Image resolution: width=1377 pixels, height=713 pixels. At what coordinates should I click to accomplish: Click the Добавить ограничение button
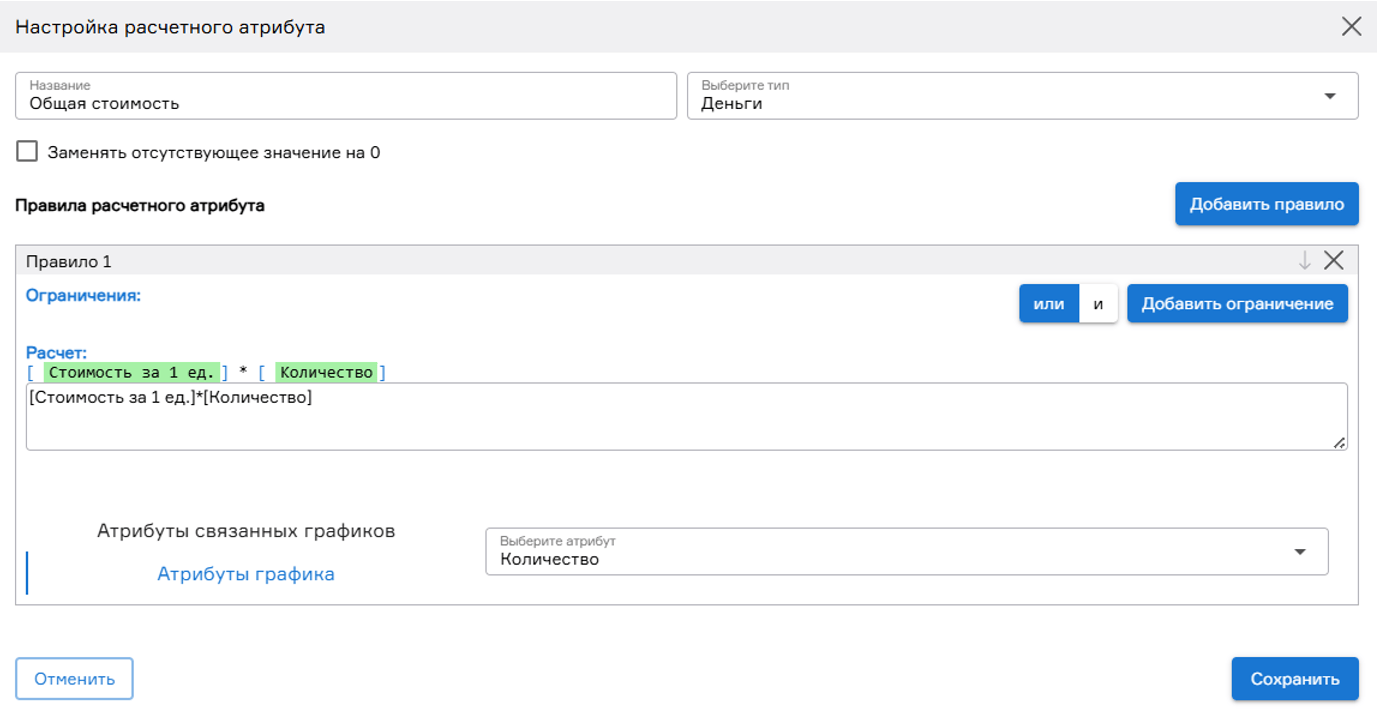[x=1237, y=304]
